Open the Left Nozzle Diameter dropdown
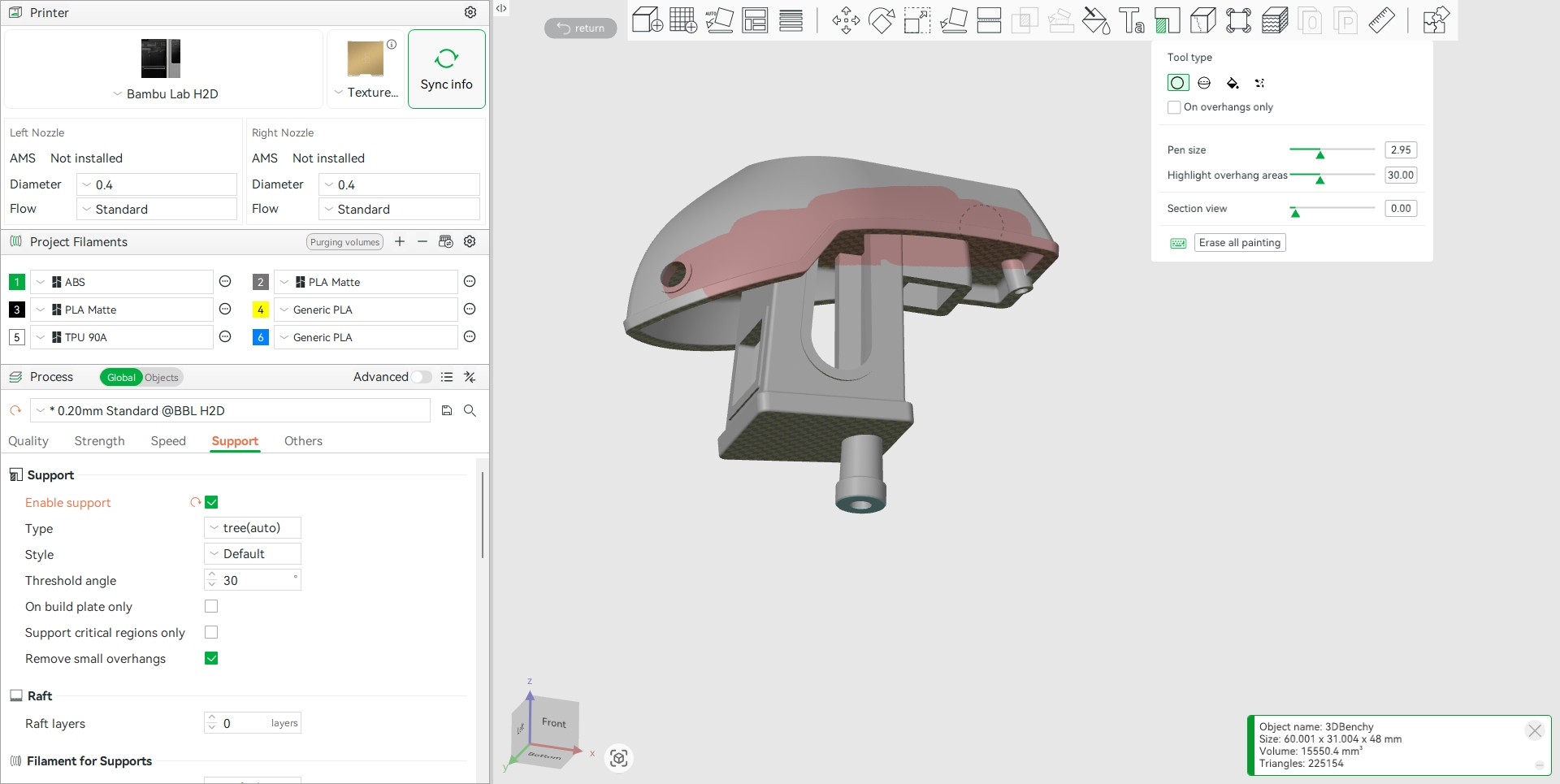 tap(157, 184)
